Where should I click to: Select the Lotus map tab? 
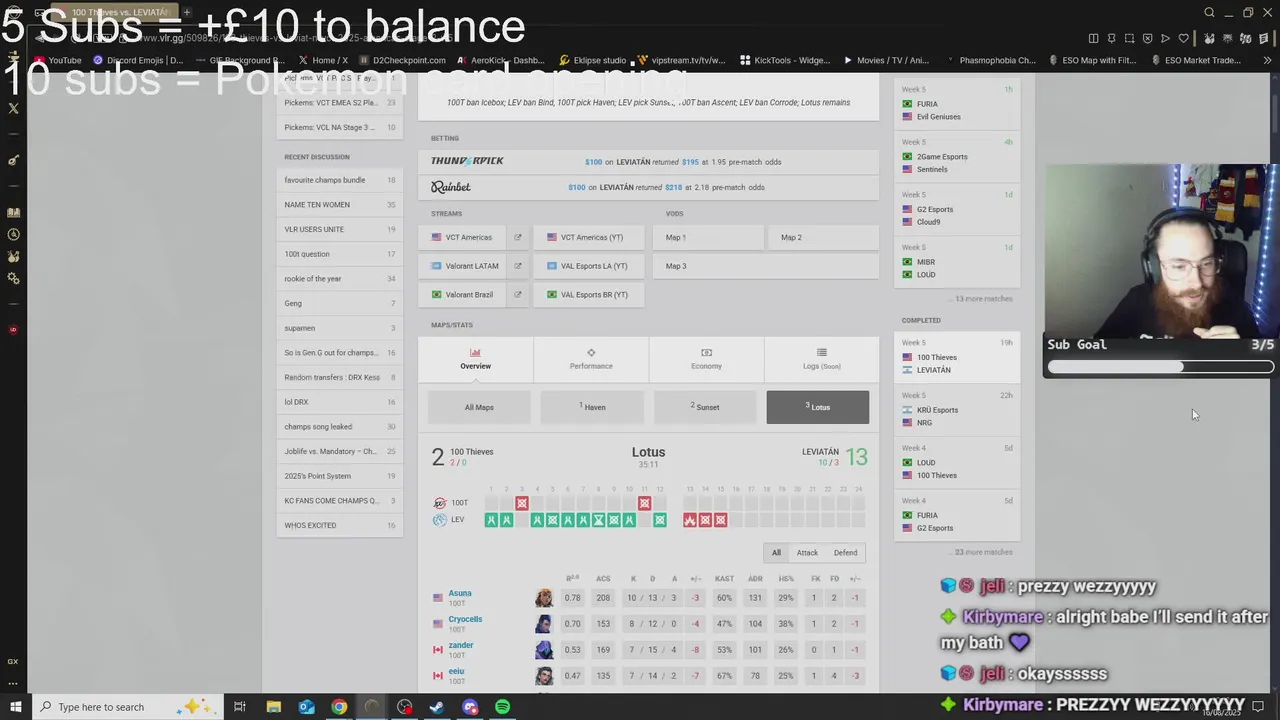818,407
